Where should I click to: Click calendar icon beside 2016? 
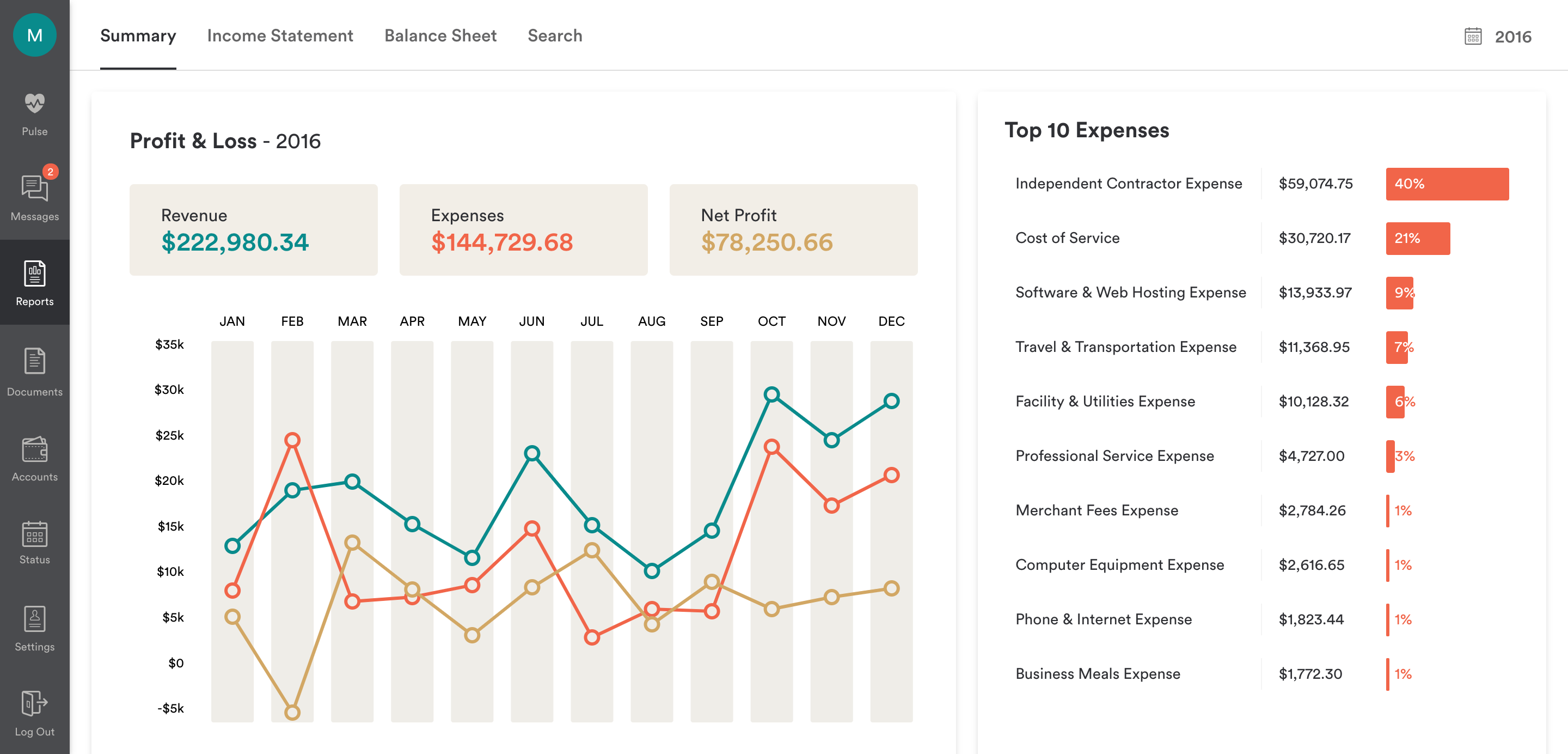point(1472,37)
